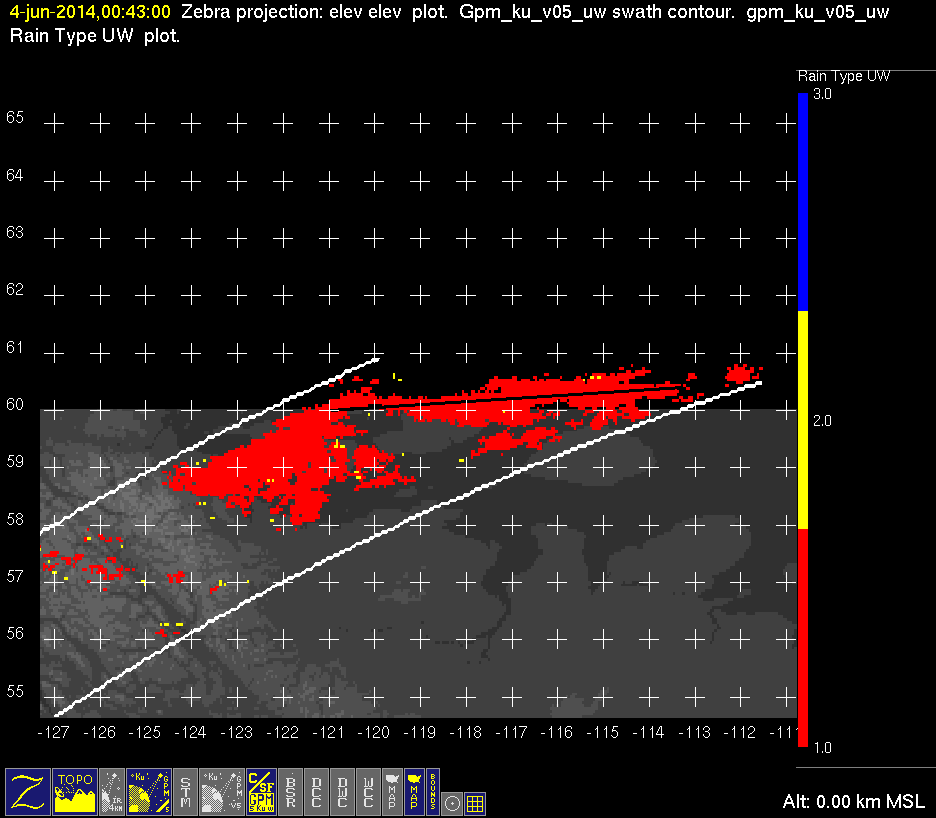Click the Alt: 0.00 km MSL label

854,802
